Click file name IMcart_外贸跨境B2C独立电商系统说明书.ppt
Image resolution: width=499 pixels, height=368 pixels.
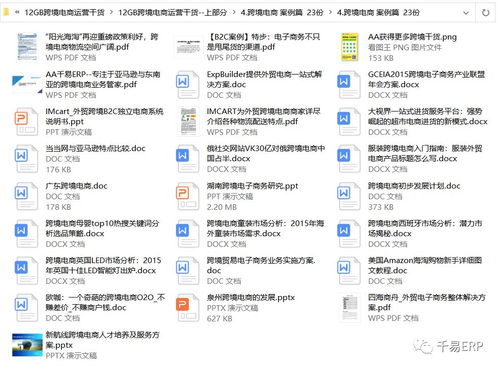coord(104,116)
